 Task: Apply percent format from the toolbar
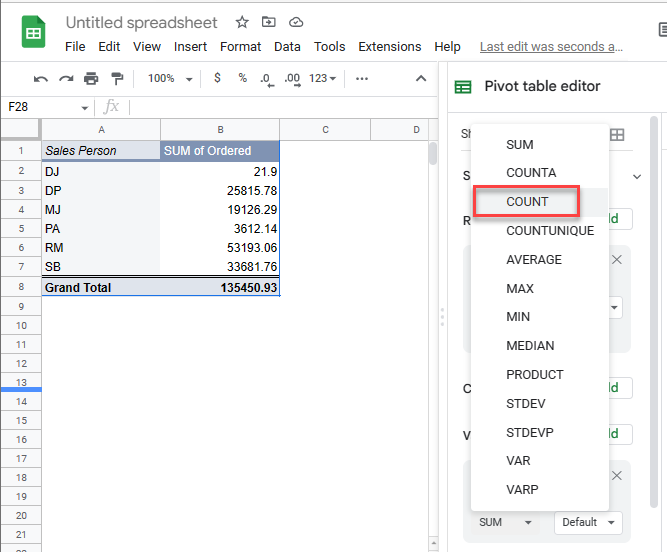tap(242, 79)
